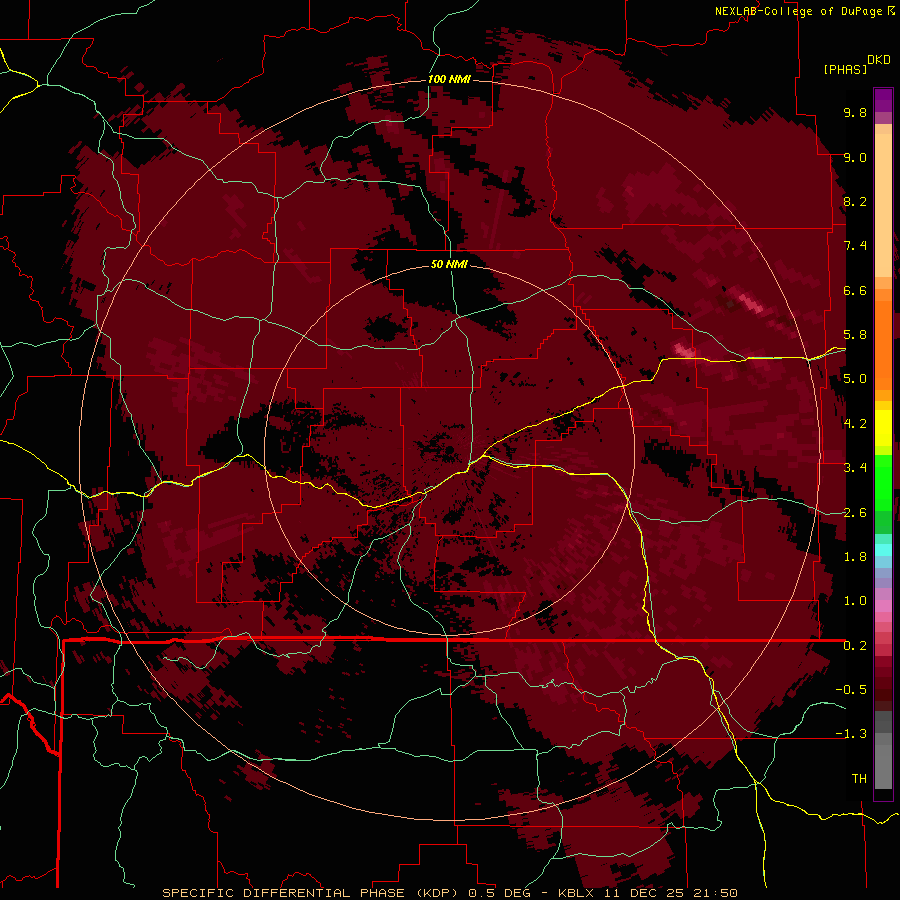Click the 5.0 scale value
Viewport: 900px width, 900px height.
click(855, 379)
